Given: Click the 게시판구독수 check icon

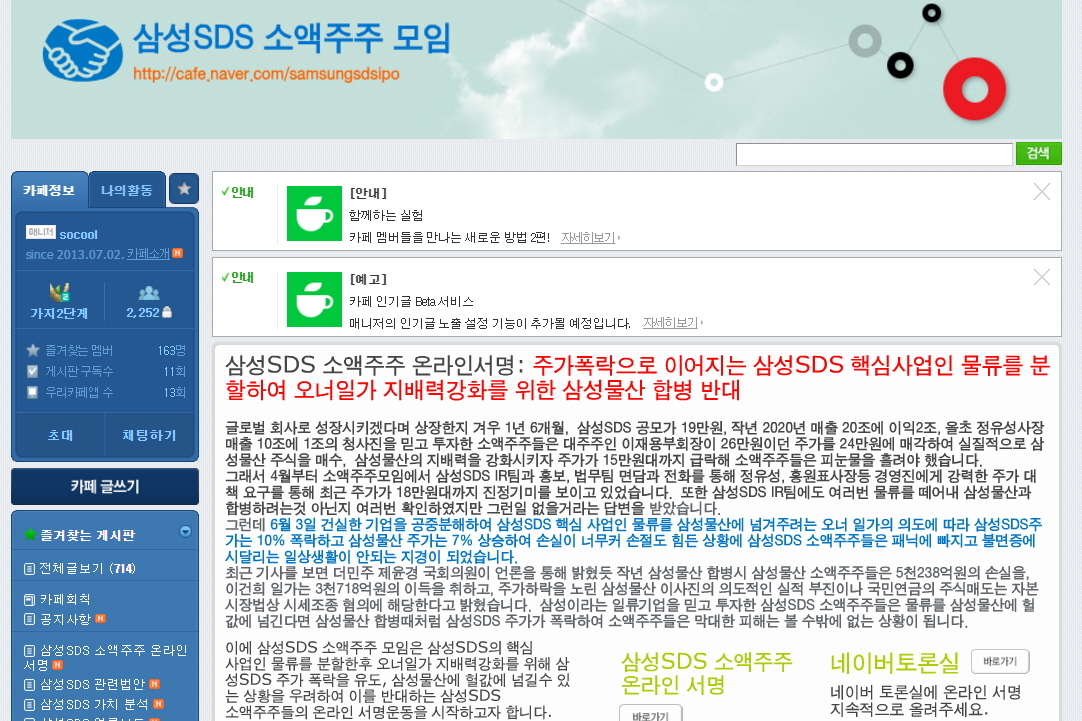Looking at the screenshot, I should (32, 371).
